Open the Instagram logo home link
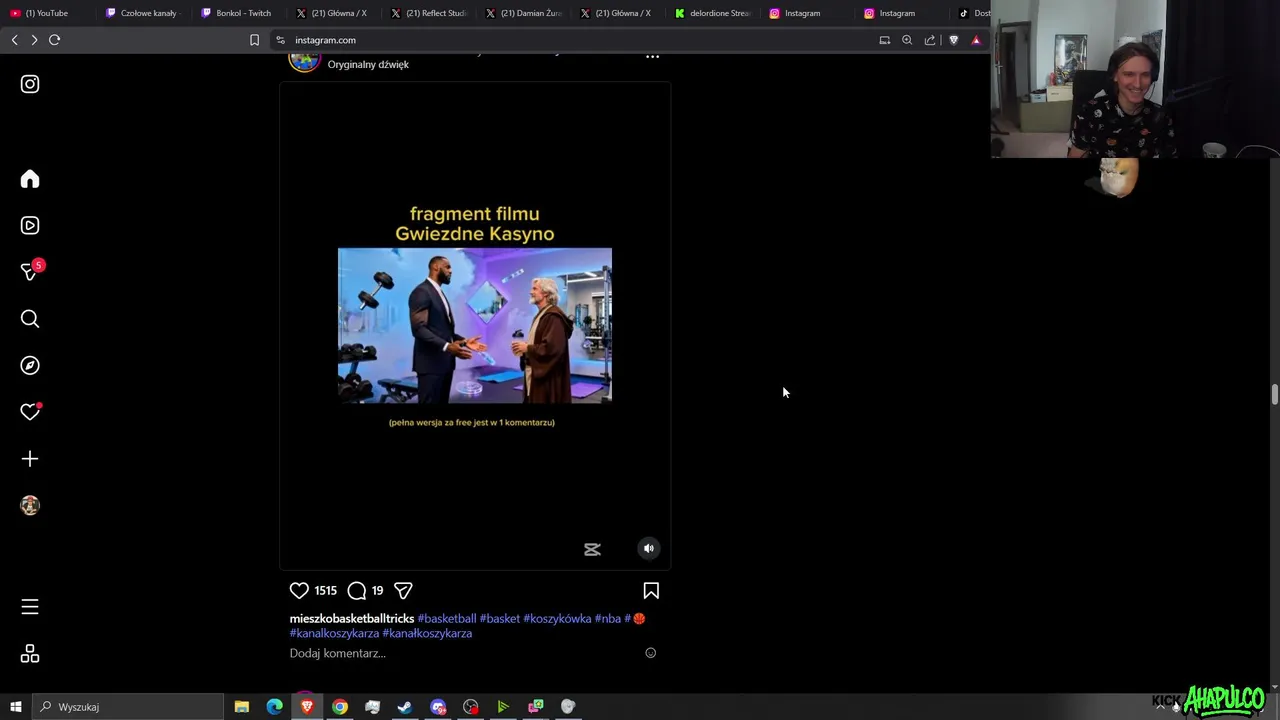This screenshot has height=720, width=1280. [x=30, y=84]
